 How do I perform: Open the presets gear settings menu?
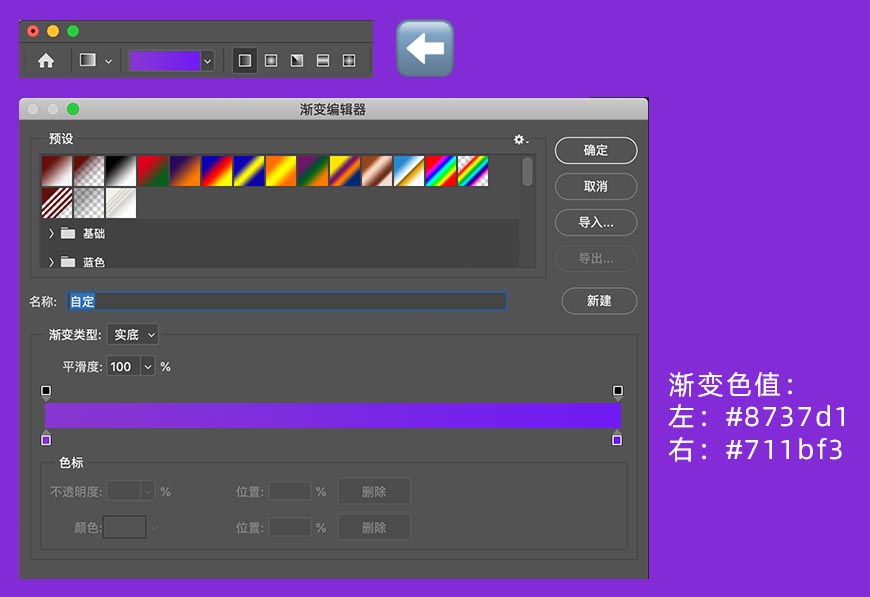pos(520,140)
